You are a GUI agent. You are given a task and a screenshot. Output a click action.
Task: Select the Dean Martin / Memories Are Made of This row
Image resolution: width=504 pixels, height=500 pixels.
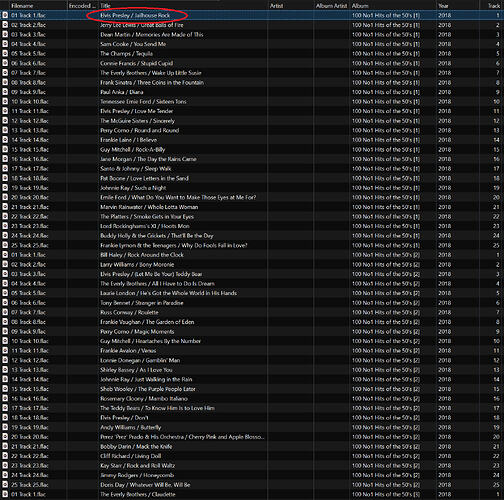tap(252, 35)
